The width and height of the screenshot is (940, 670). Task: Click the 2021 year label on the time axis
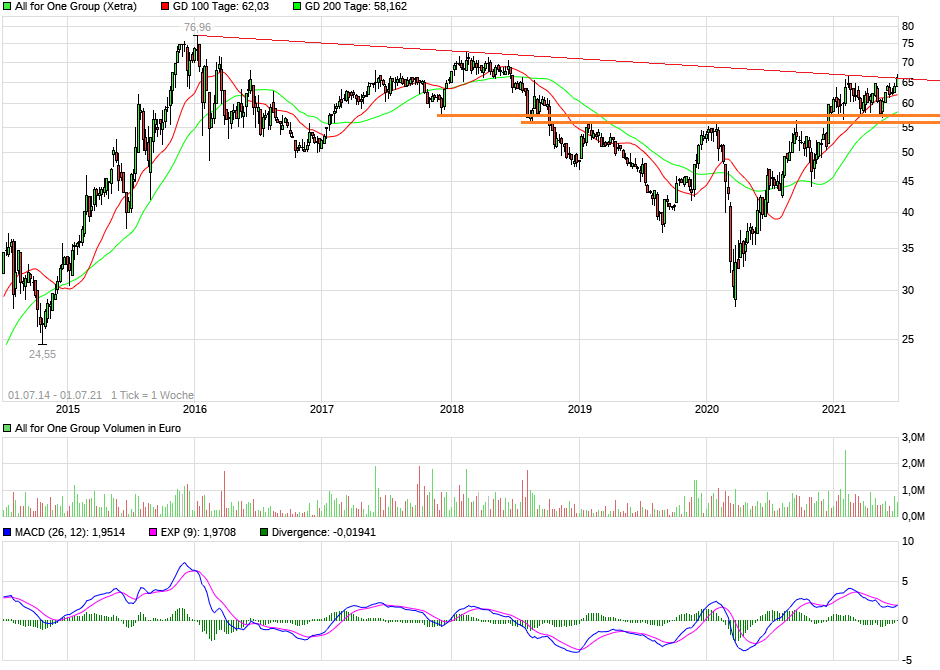(x=834, y=409)
